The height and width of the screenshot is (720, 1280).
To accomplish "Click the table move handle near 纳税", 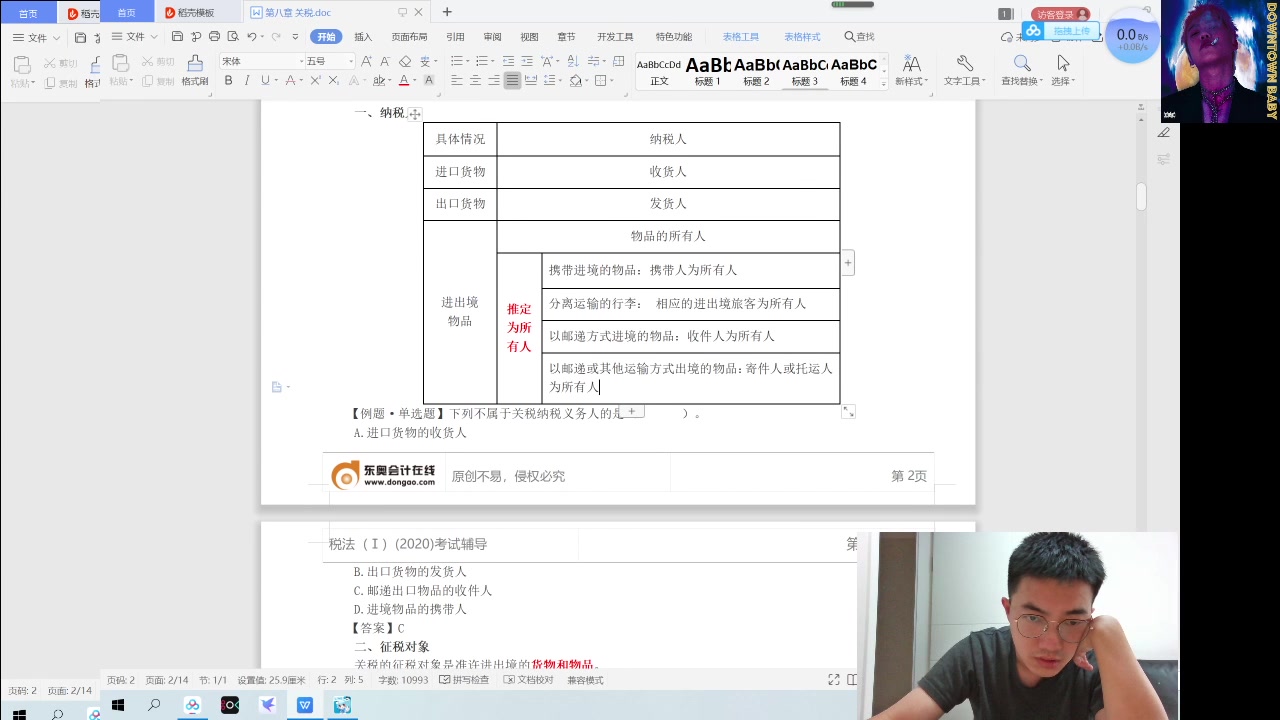I will point(415,114).
